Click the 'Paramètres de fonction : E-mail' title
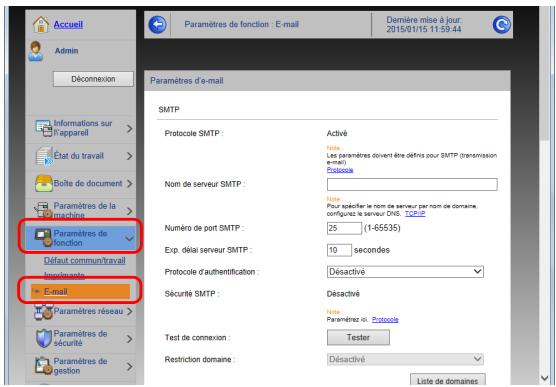This screenshot has height=387, width=556. (241, 24)
